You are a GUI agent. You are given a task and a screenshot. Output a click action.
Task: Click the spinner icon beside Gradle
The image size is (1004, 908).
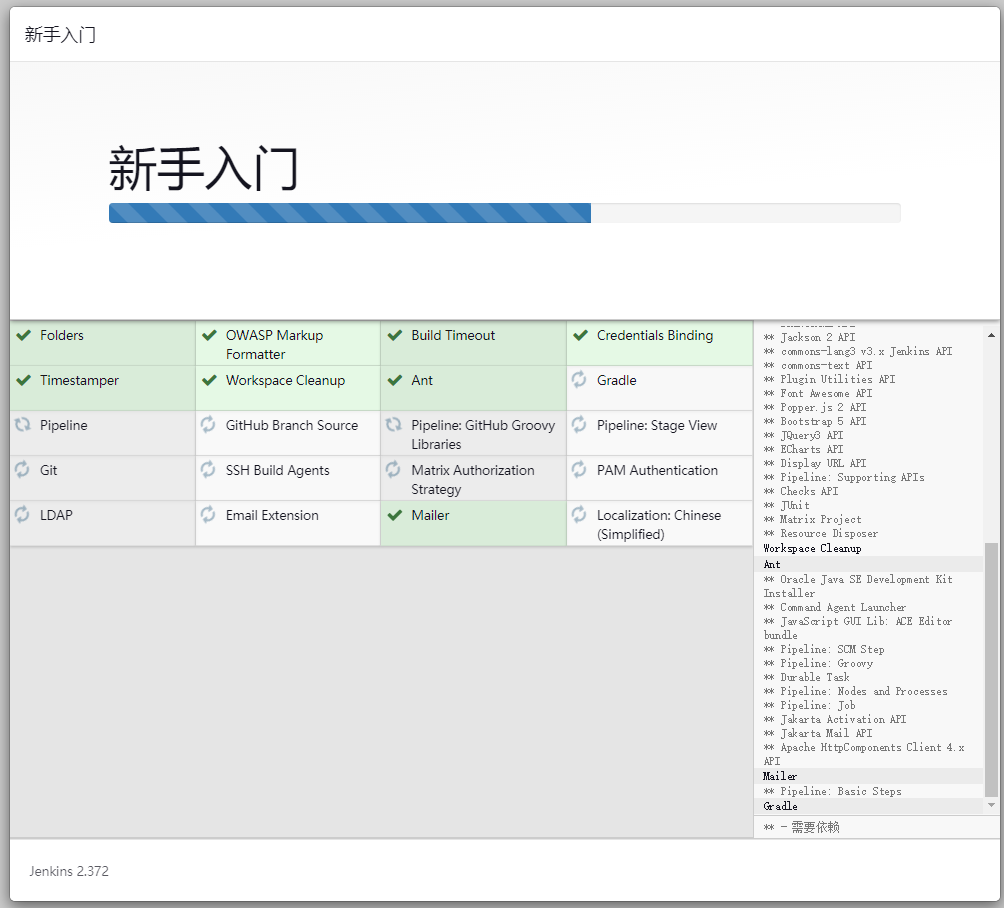click(x=579, y=380)
